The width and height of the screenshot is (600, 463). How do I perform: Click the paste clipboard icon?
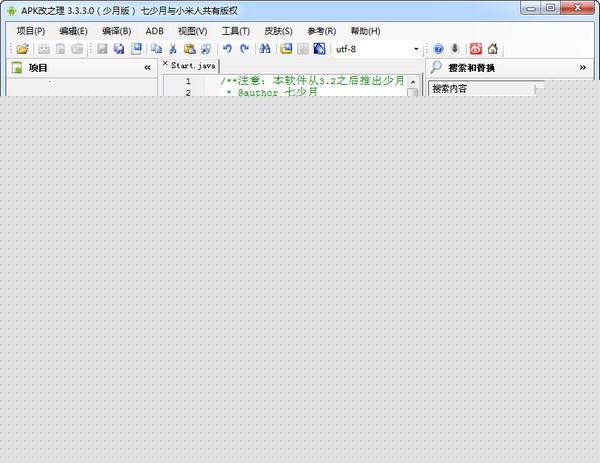point(189,49)
